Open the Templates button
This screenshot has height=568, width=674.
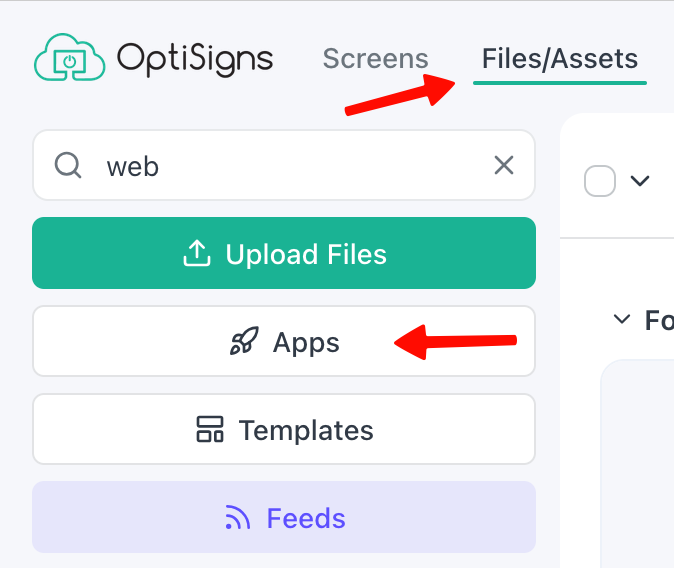coord(284,429)
